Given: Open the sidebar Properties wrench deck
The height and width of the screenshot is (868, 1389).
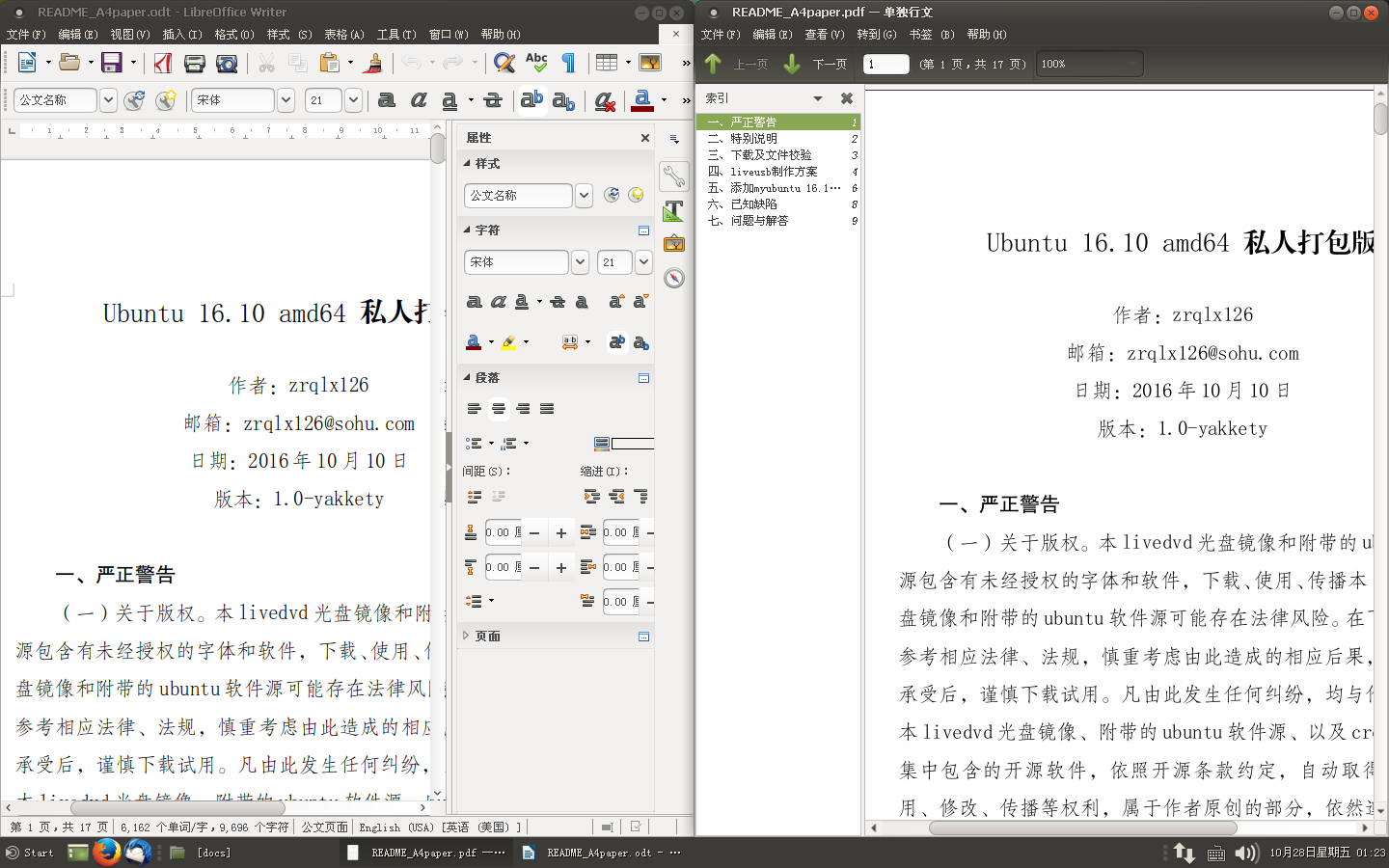Looking at the screenshot, I should pyautogui.click(x=673, y=176).
